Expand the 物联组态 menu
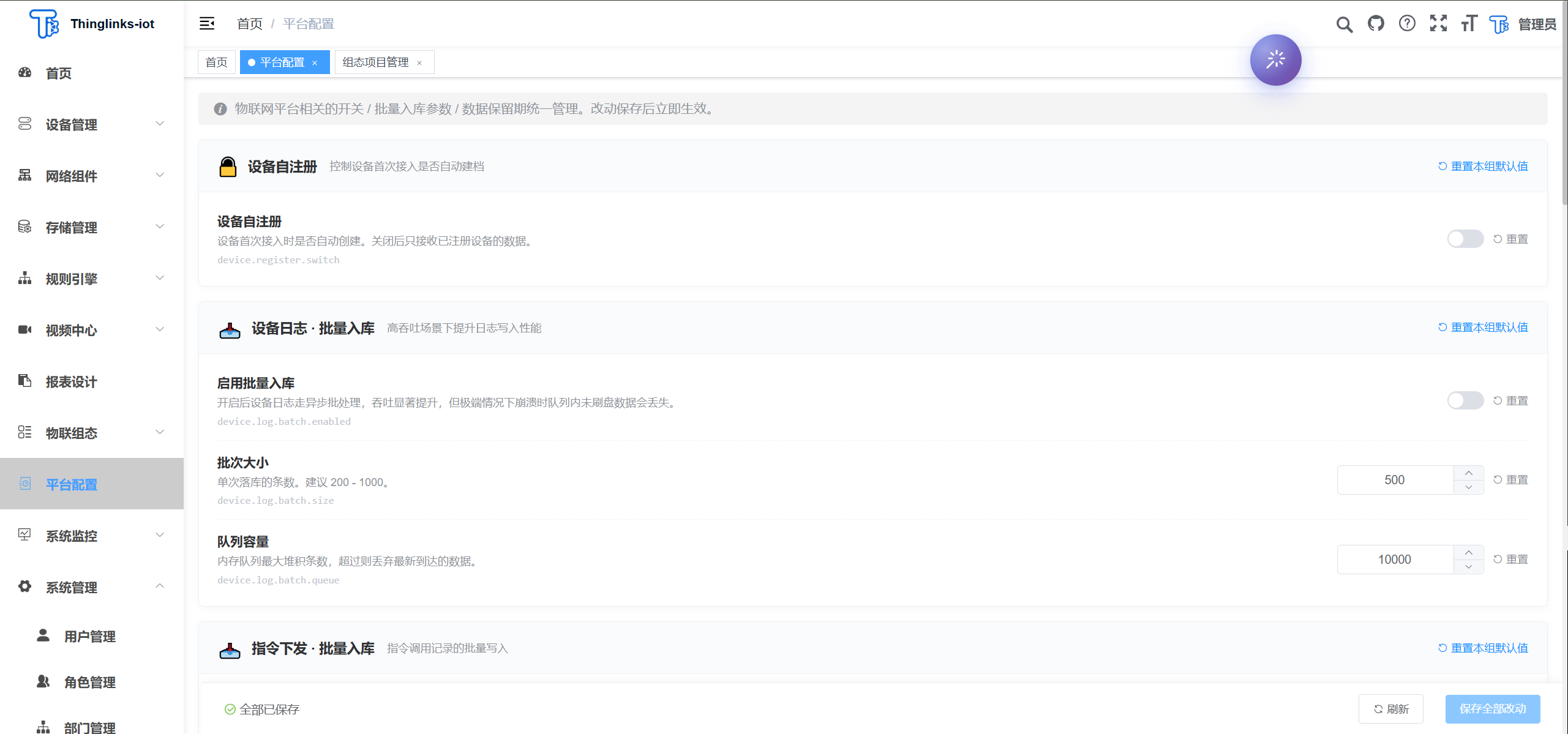1568x734 pixels. 92,433
